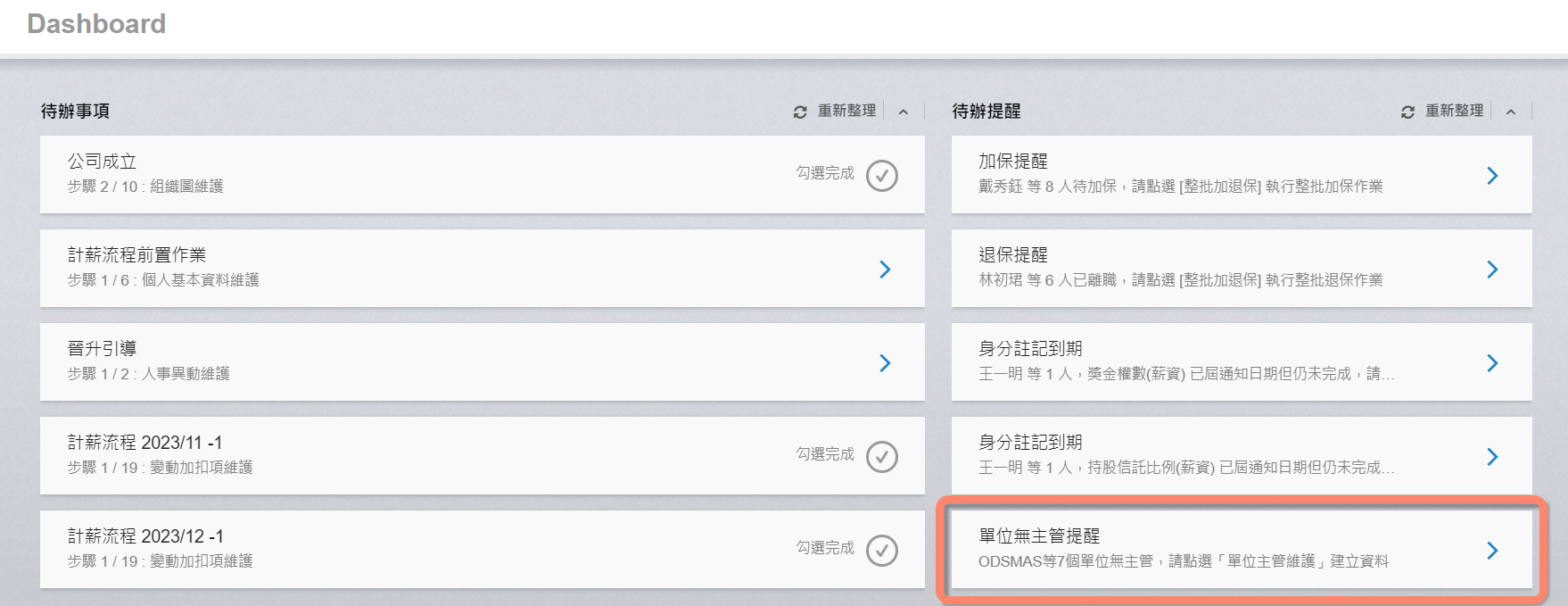Click arrow for 獎金權數 身分註記到期 reminder

coord(1492,363)
